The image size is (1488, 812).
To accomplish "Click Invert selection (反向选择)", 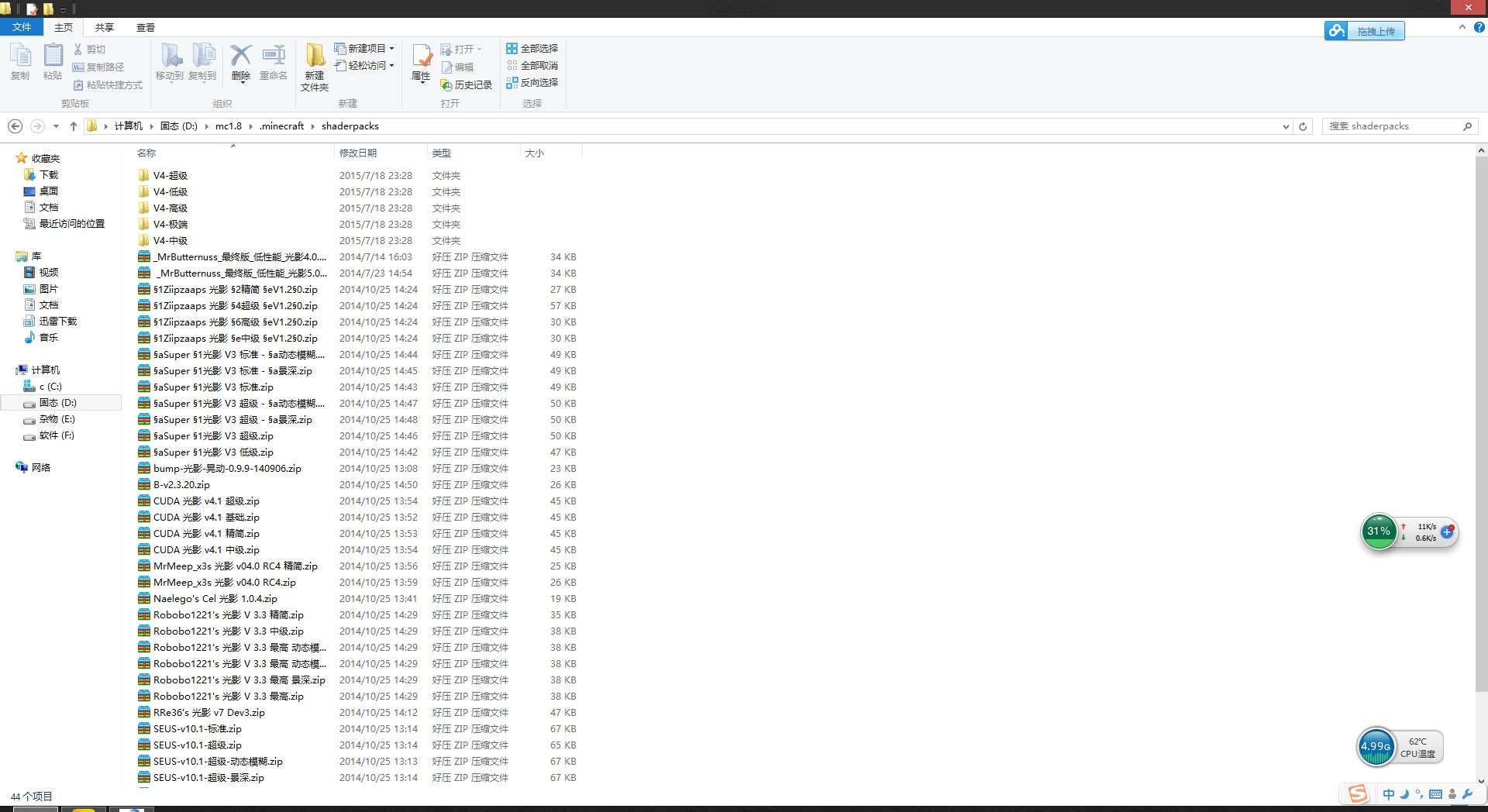I will coord(532,82).
